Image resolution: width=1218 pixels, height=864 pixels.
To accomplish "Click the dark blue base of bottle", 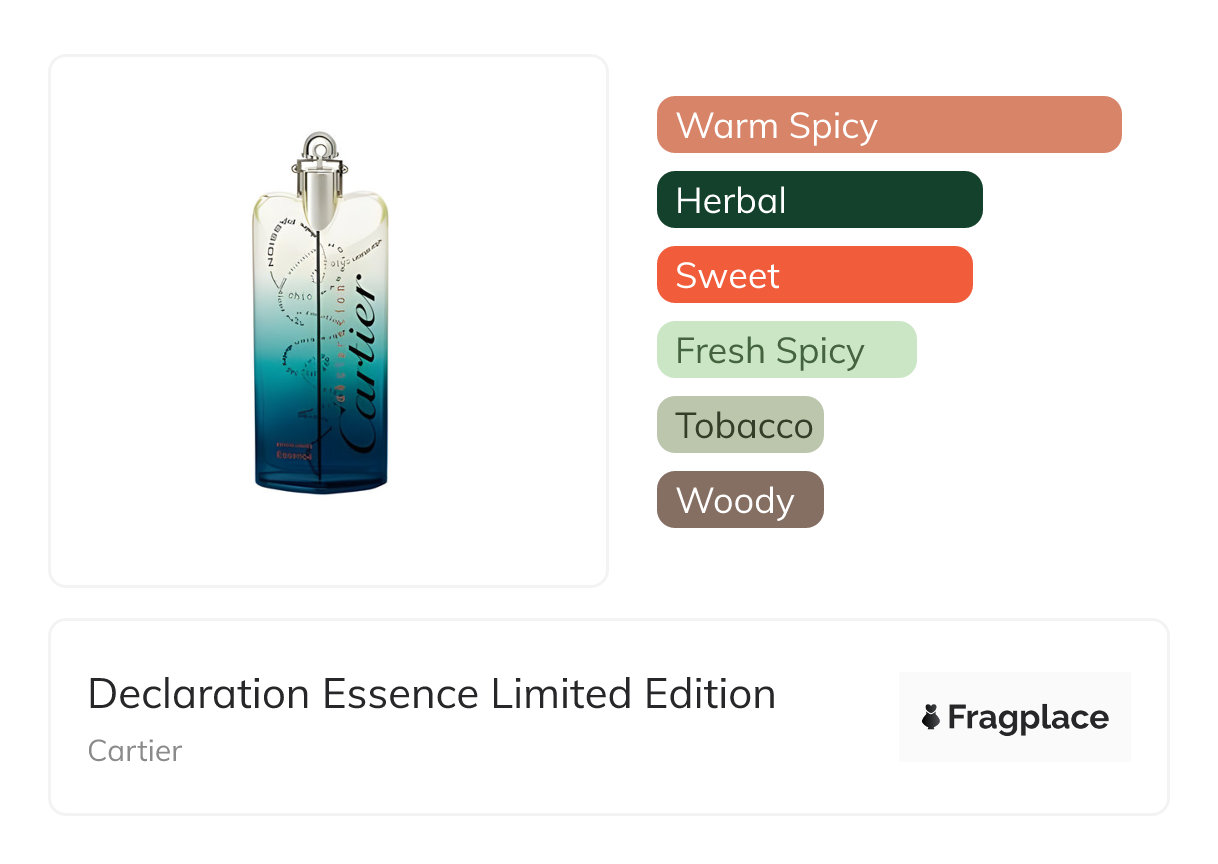I will click(x=320, y=478).
